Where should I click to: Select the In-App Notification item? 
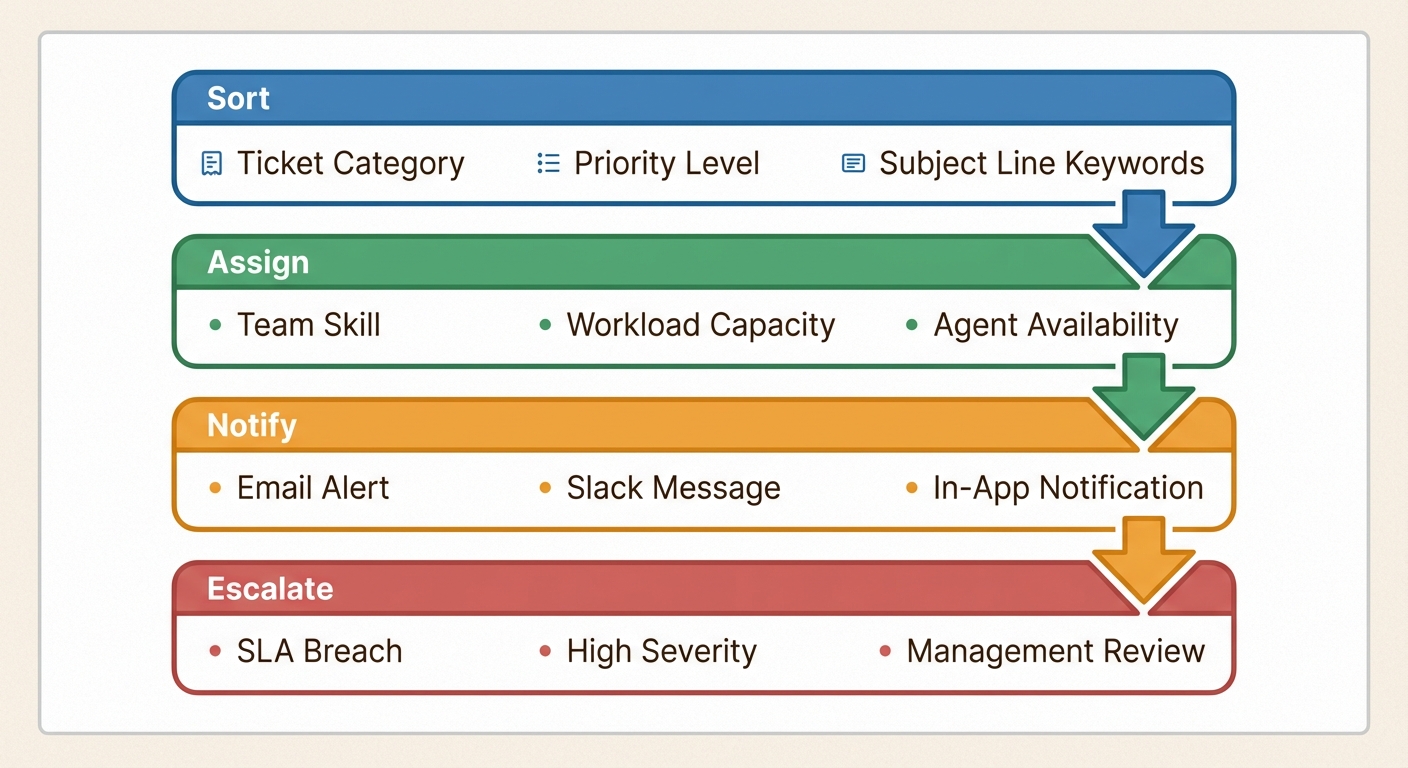[1067, 488]
